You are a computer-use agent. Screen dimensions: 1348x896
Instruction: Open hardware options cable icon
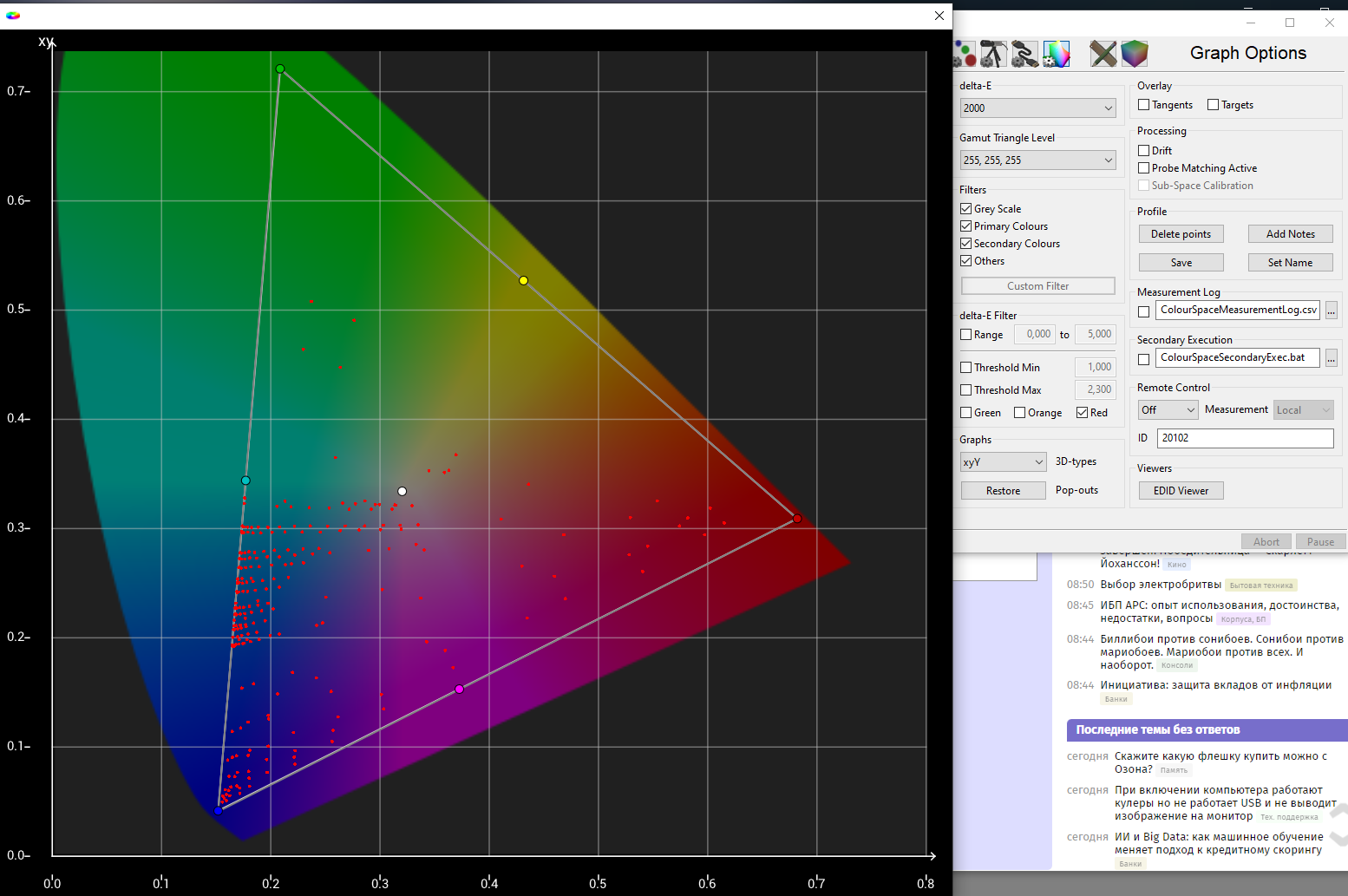click(x=1024, y=54)
